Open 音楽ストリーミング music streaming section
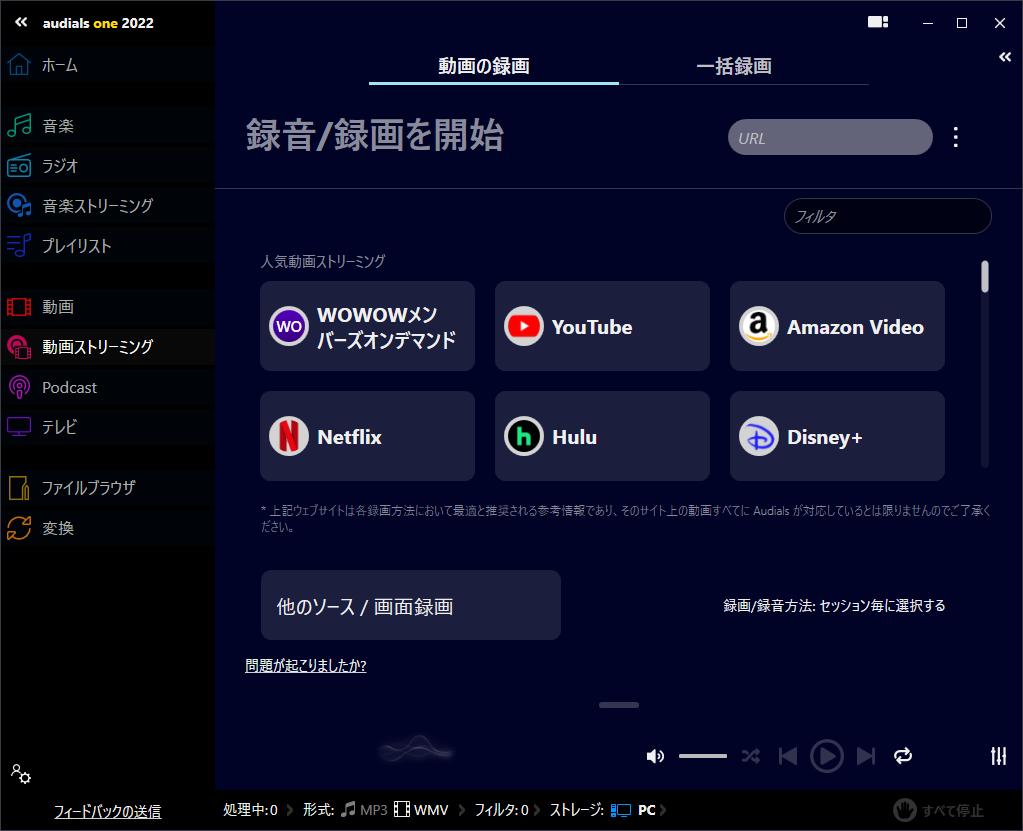The height and width of the screenshot is (831, 1023). [108, 205]
